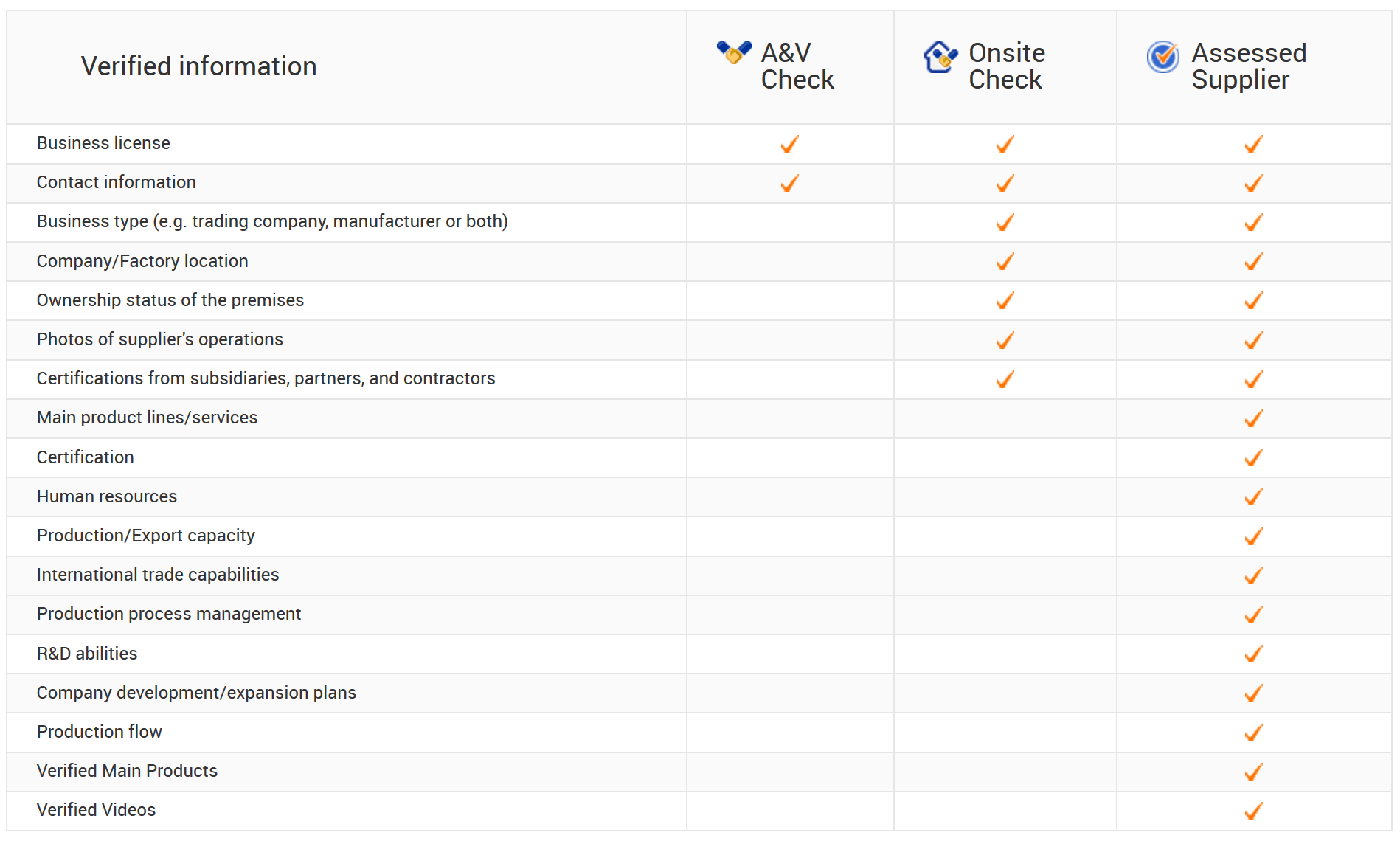Click the Assessed Supplier badge icon
Viewport: 1400px width, 841px height.
(x=1163, y=57)
